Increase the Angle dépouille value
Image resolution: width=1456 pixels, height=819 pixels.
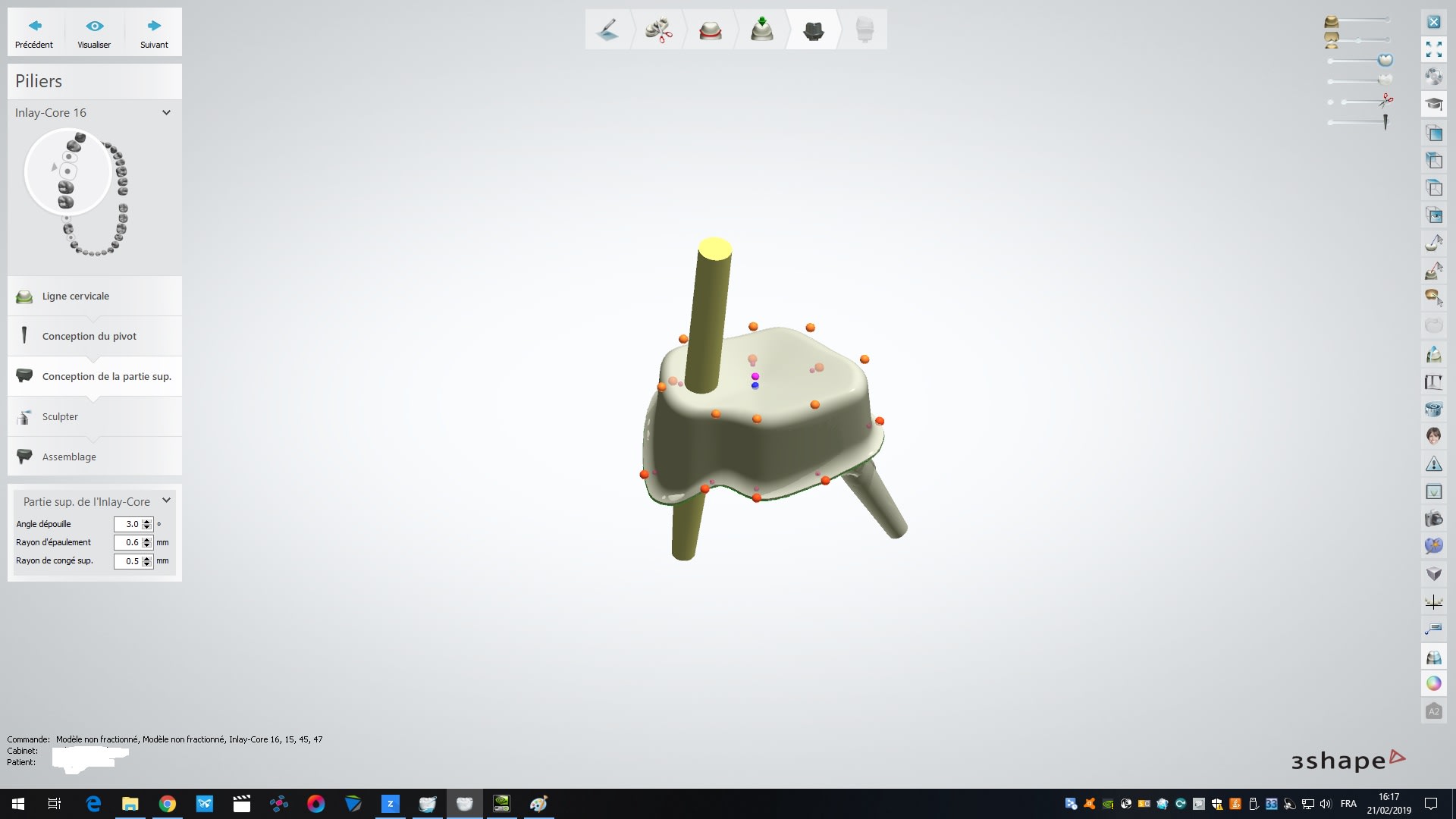147,521
